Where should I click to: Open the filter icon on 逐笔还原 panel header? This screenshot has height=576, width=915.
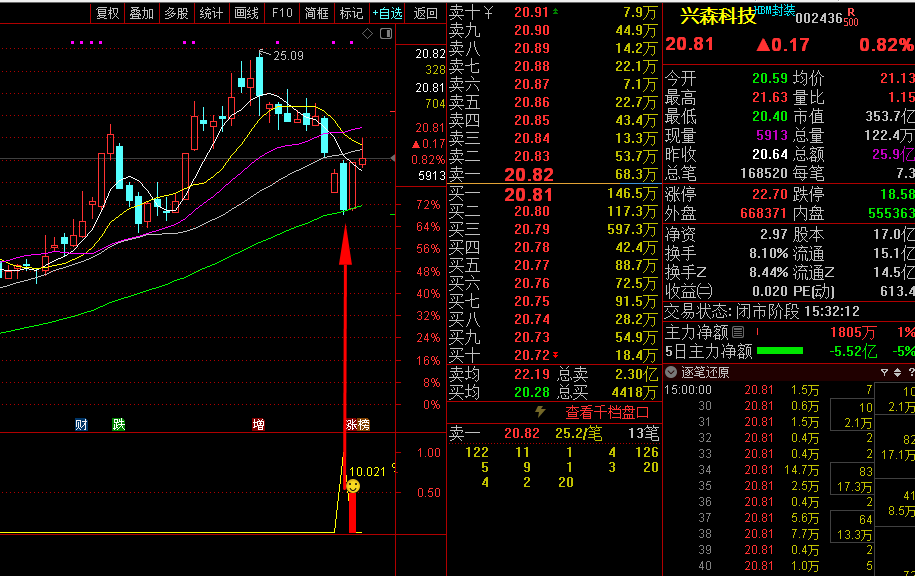(x=884, y=372)
